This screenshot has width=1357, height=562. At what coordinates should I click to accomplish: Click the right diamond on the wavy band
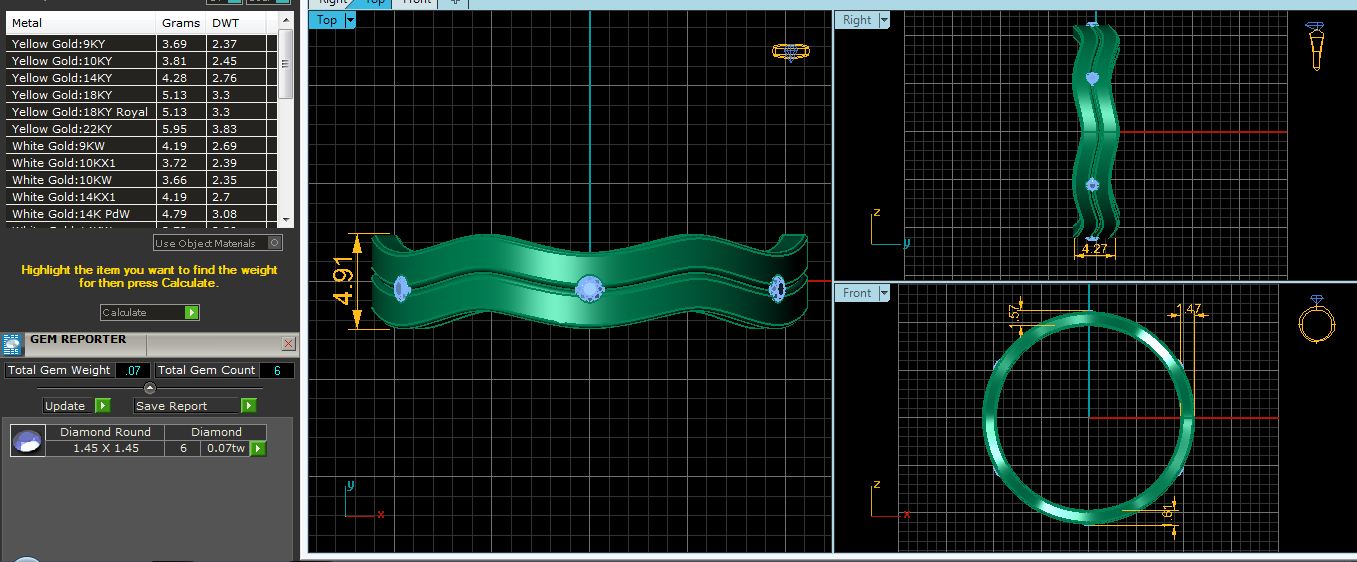(x=778, y=289)
